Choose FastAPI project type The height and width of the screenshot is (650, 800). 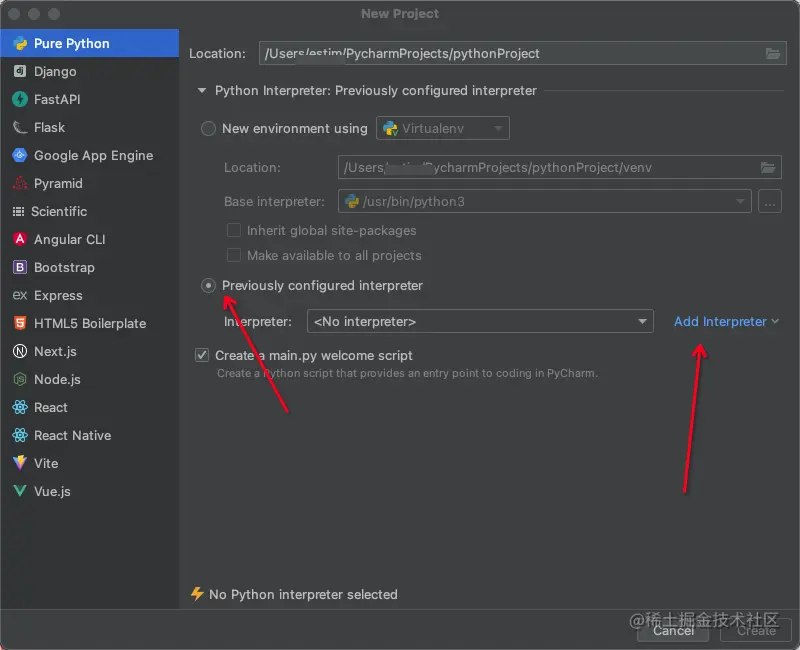(90, 99)
